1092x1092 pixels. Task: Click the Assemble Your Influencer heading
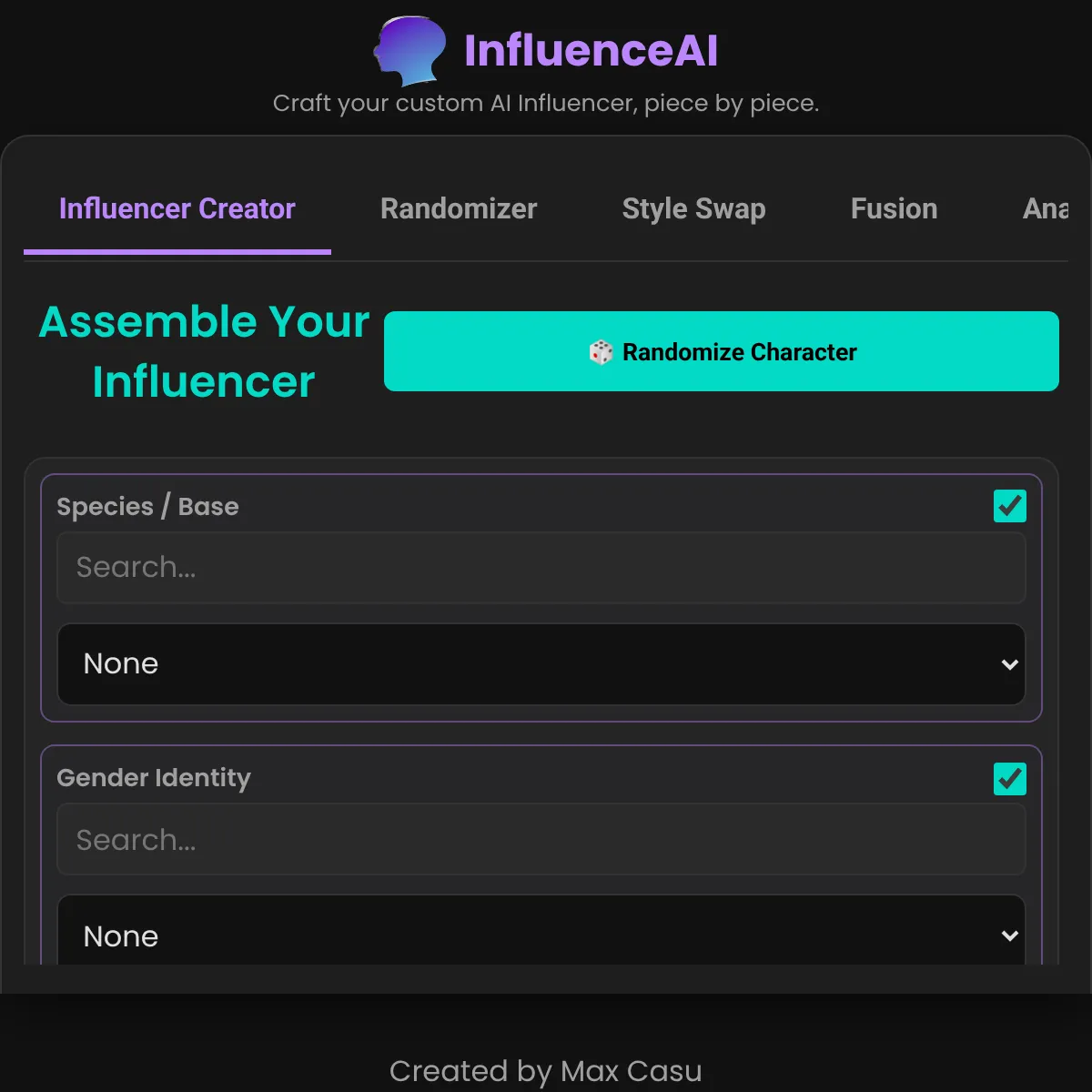click(204, 351)
